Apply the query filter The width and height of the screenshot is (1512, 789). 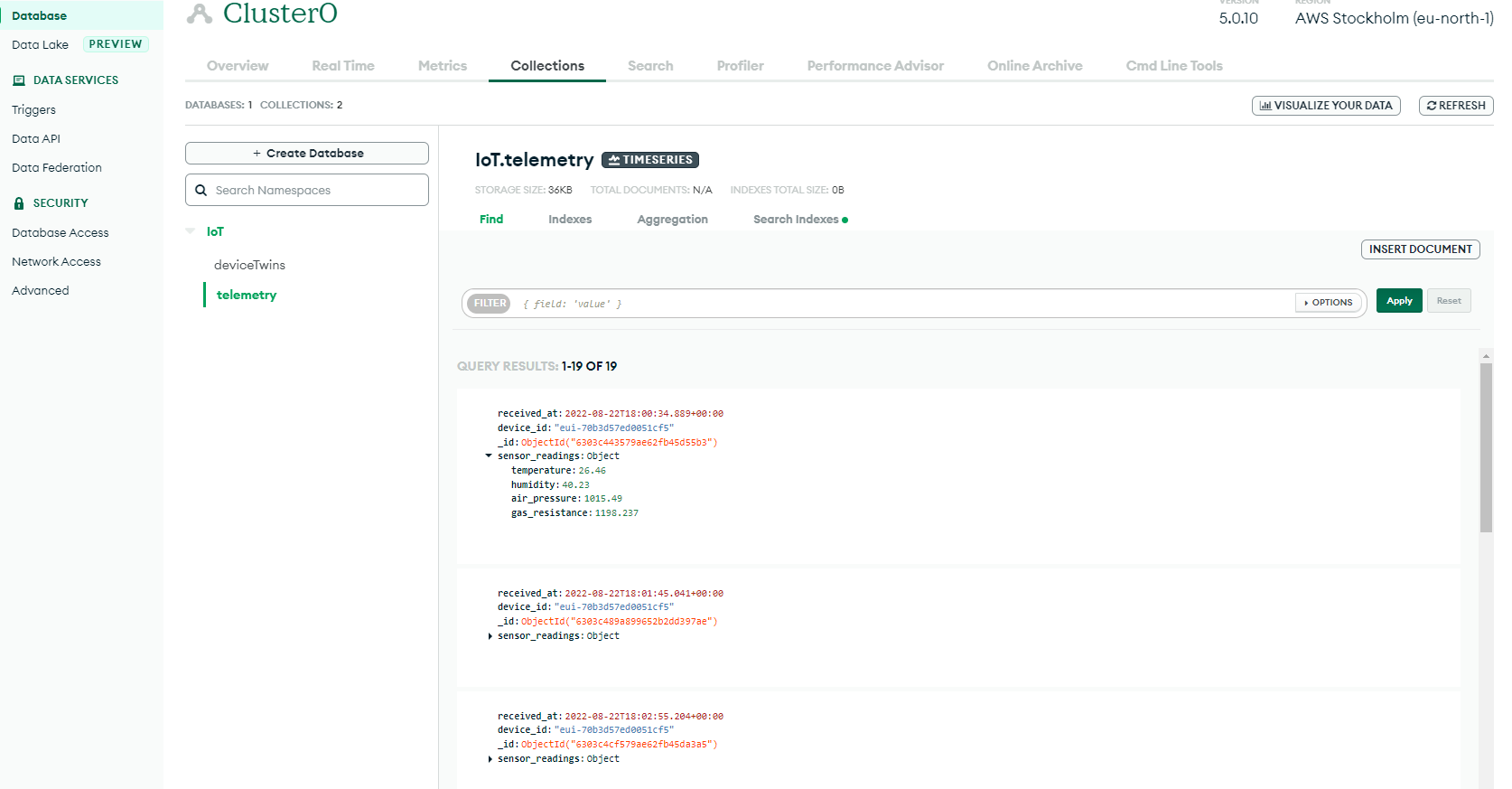point(1399,301)
